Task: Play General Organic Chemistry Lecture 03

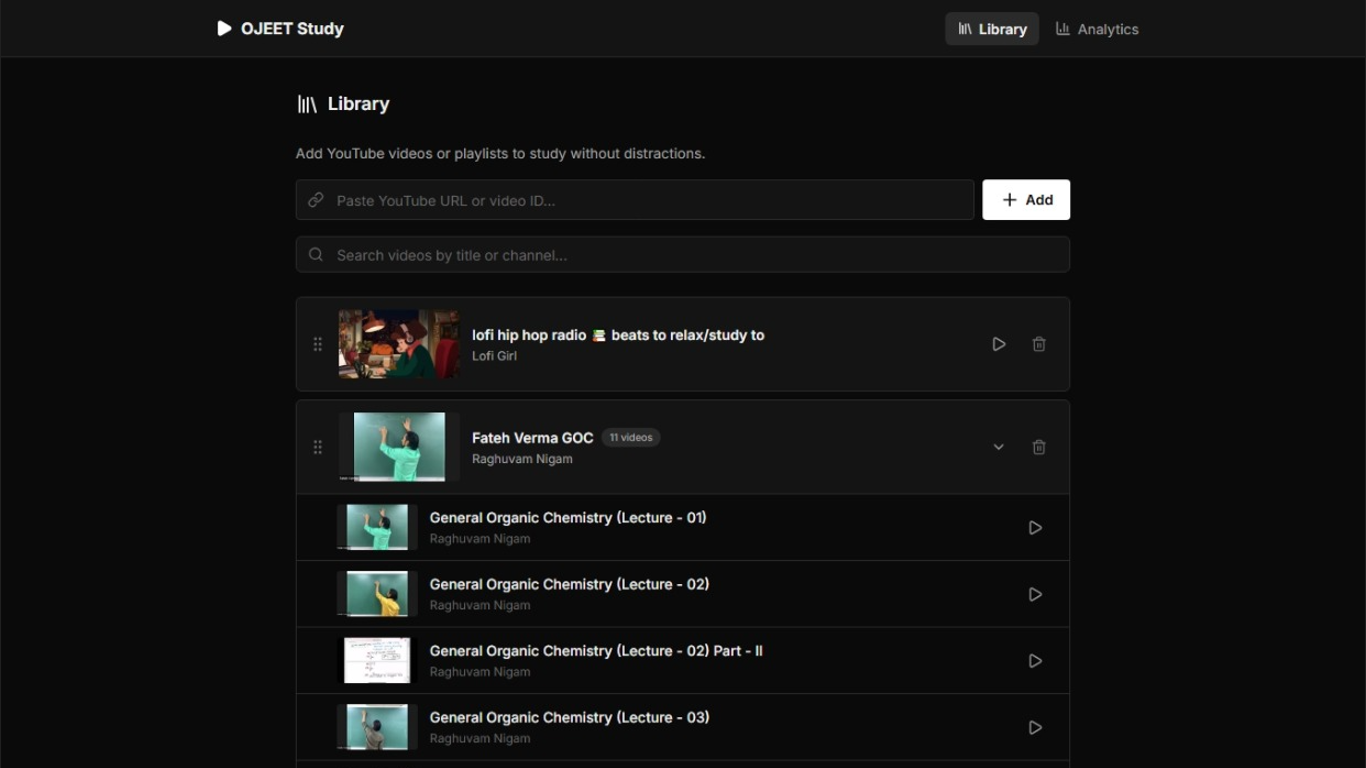Action: [x=1035, y=728]
